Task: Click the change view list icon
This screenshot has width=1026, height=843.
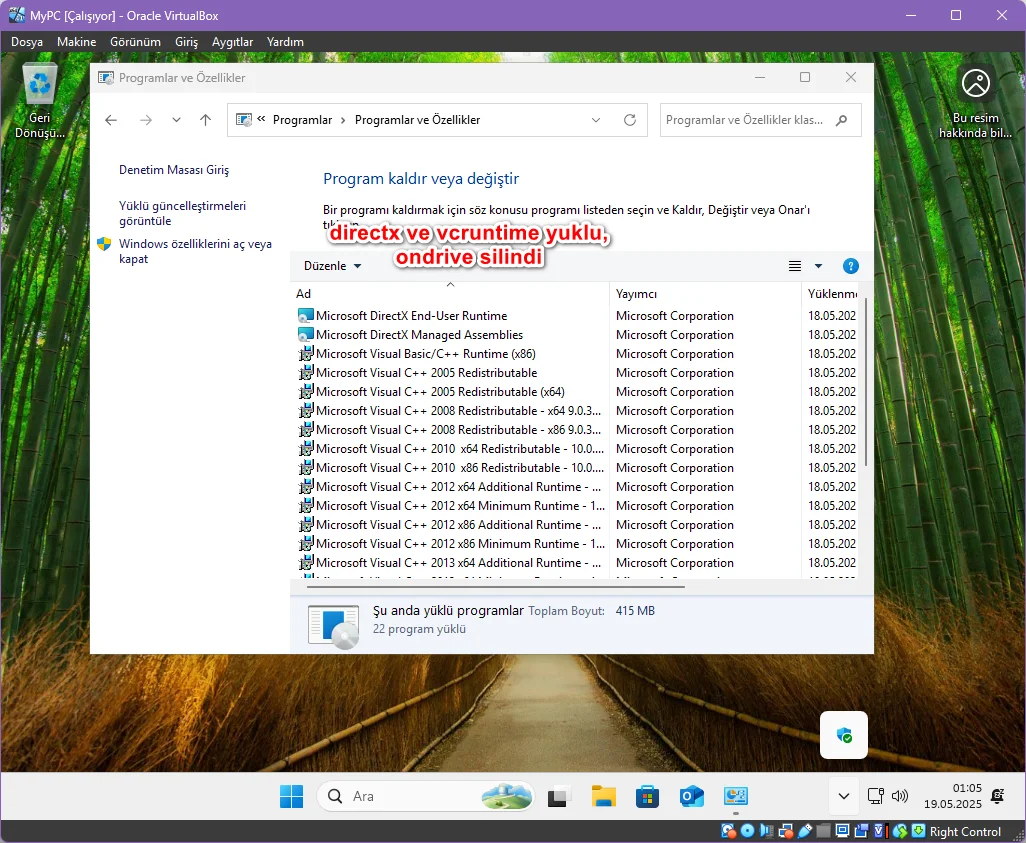Action: coord(795,266)
